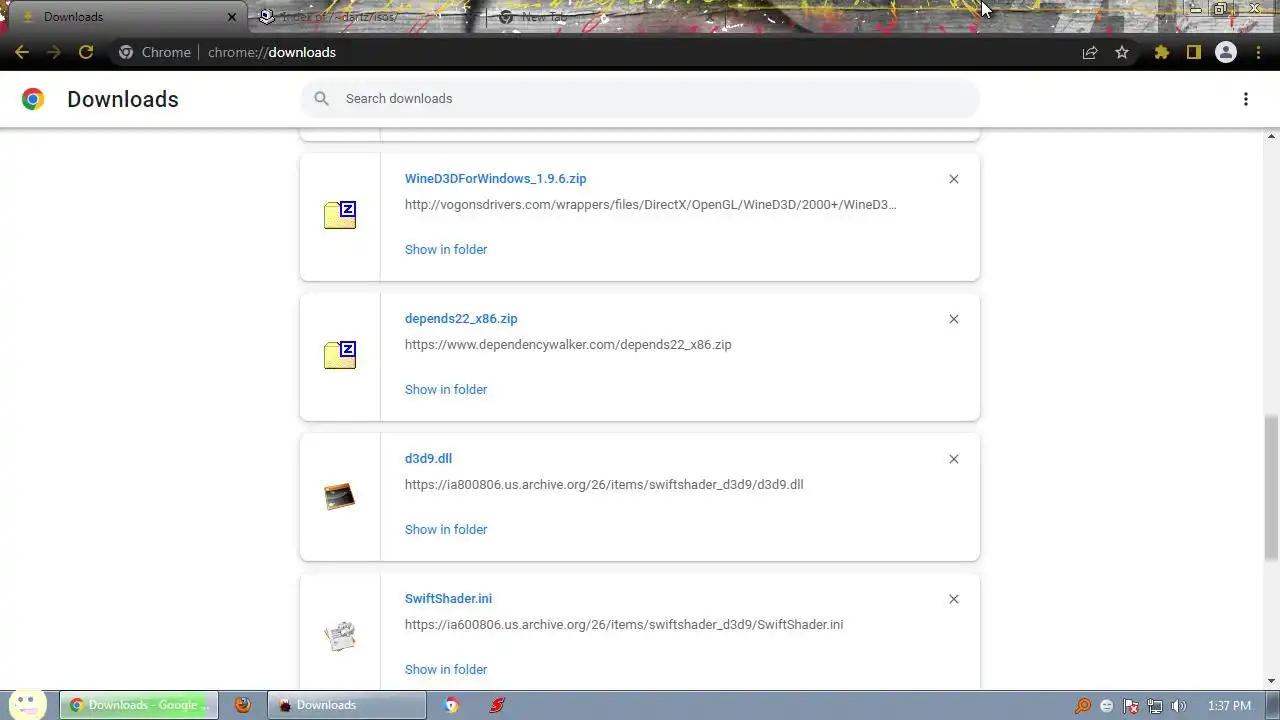The width and height of the screenshot is (1280, 720).
Task: Open the Chrome profile avatar
Action: [1225, 52]
